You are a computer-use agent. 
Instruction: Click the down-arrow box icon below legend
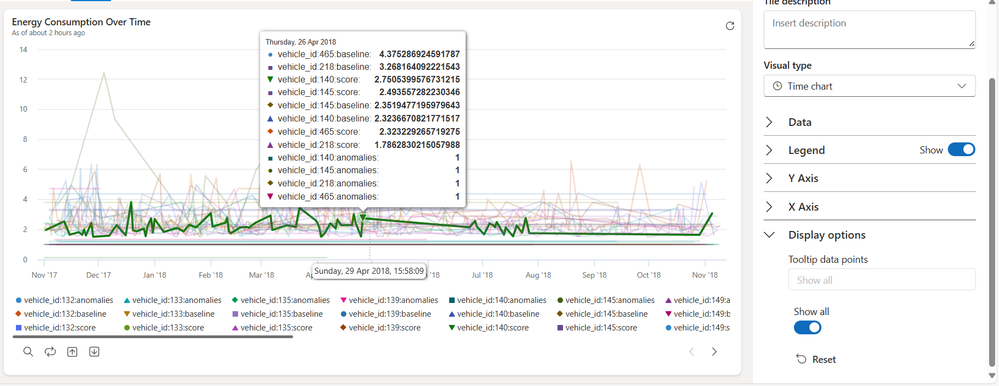click(94, 352)
